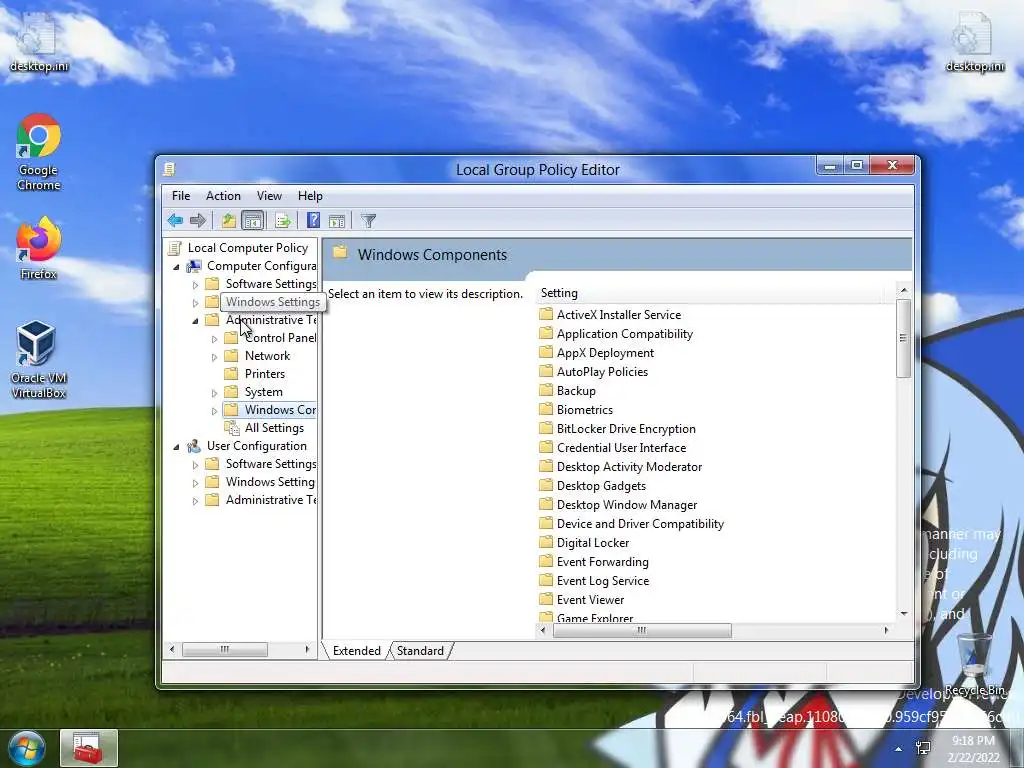Click the network tray icon
1024x768 pixels.
(923, 748)
